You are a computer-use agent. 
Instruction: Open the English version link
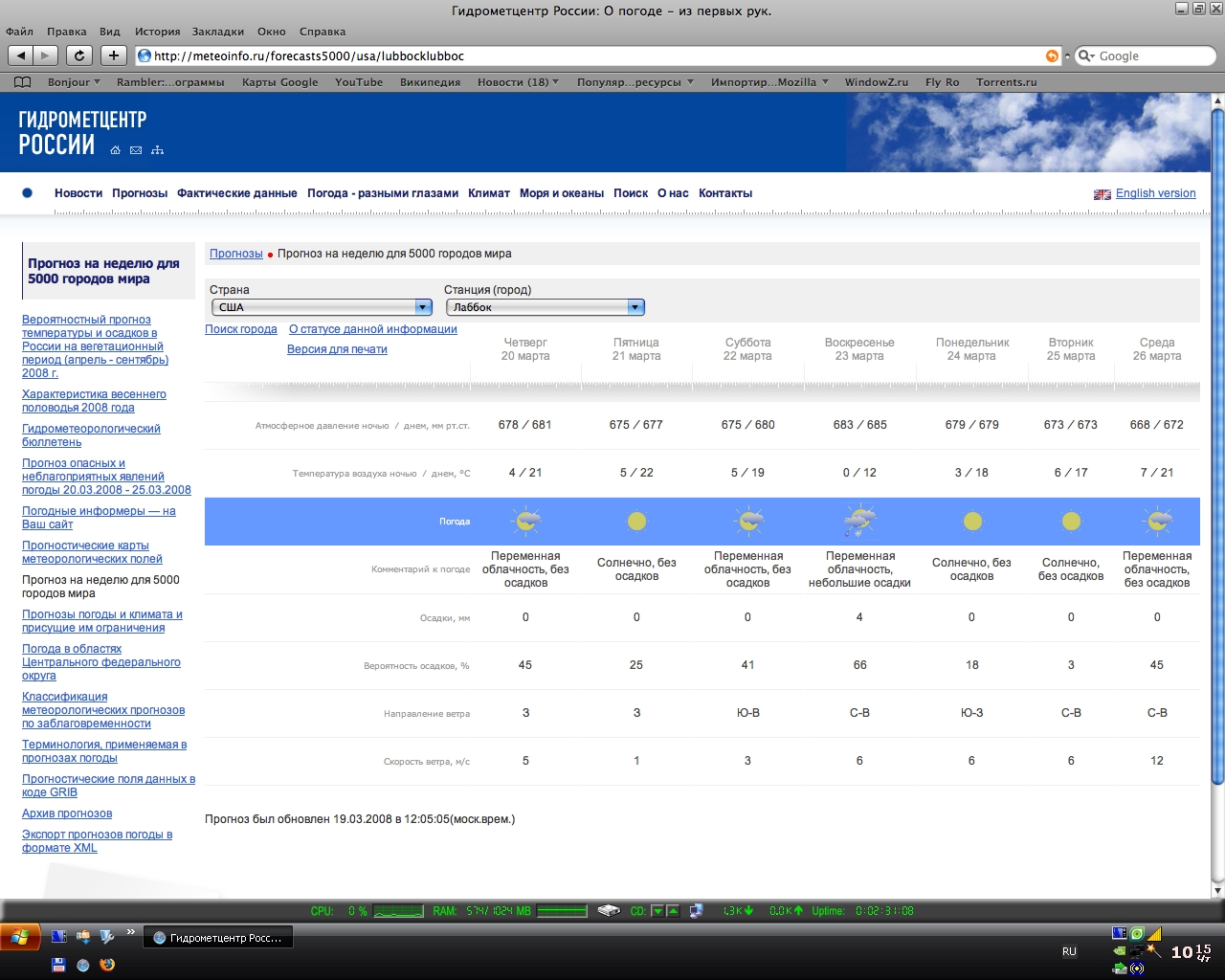click(x=1155, y=193)
